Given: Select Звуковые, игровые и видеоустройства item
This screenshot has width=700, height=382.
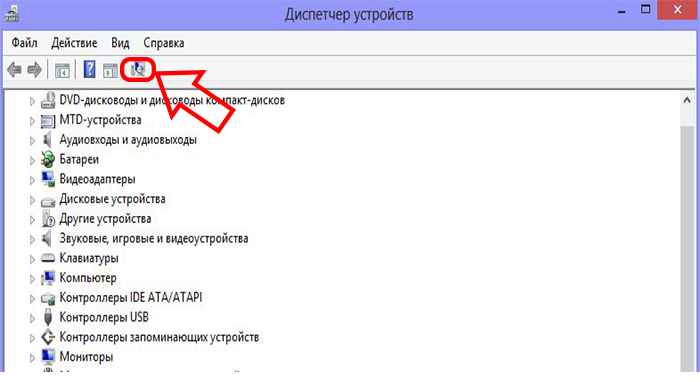Looking at the screenshot, I should (154, 238).
